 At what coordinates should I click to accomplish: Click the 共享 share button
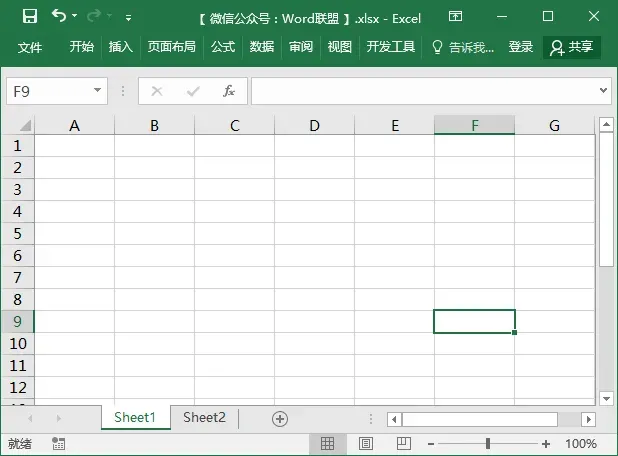[572, 47]
